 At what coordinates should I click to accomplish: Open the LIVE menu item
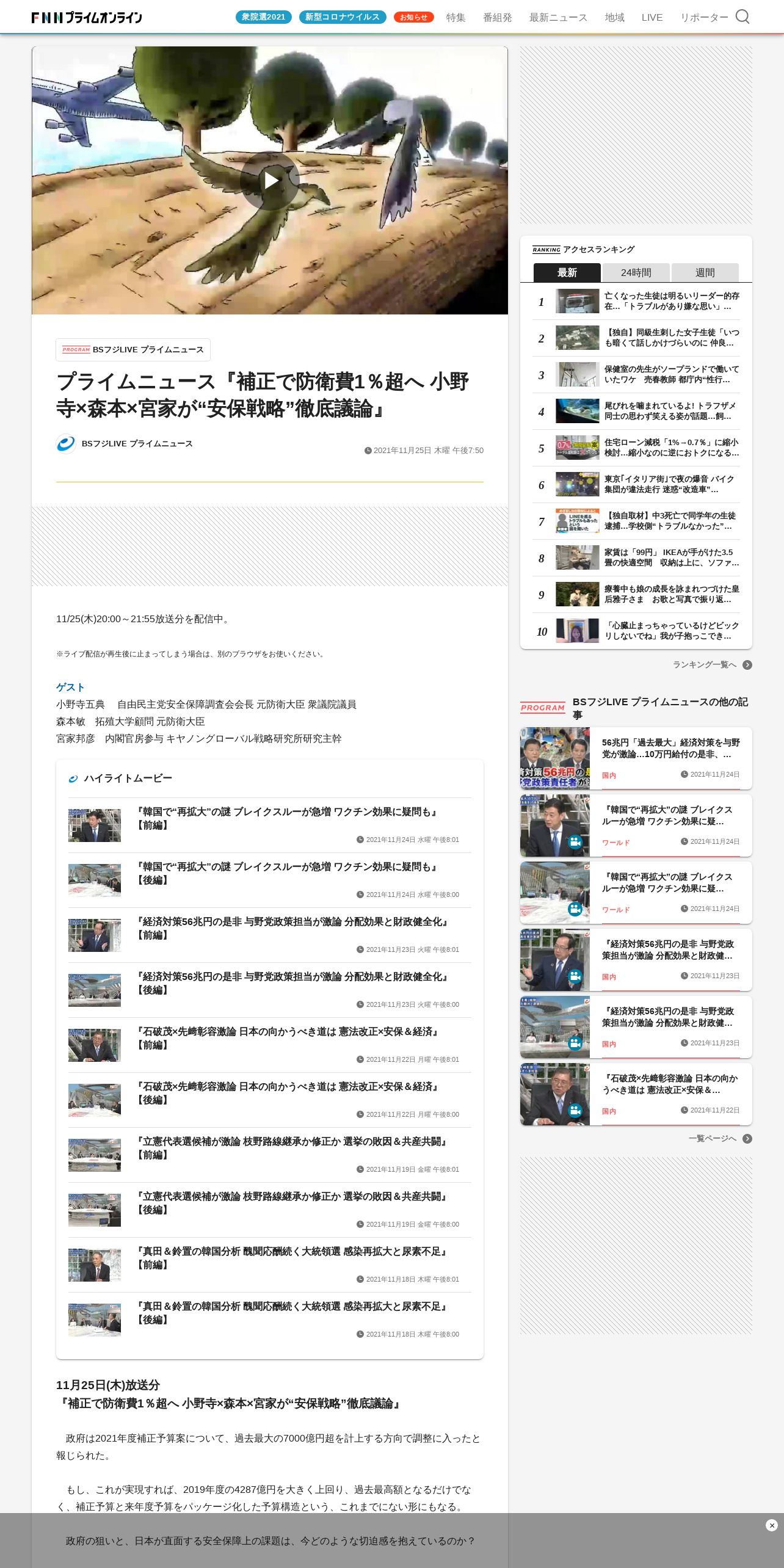[652, 18]
